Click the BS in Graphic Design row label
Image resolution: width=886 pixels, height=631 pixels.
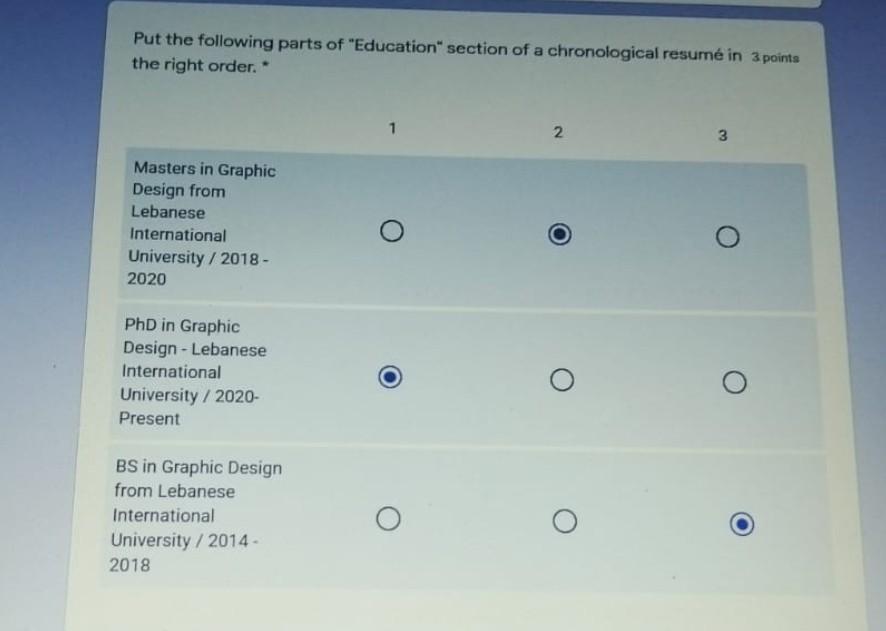(200, 513)
